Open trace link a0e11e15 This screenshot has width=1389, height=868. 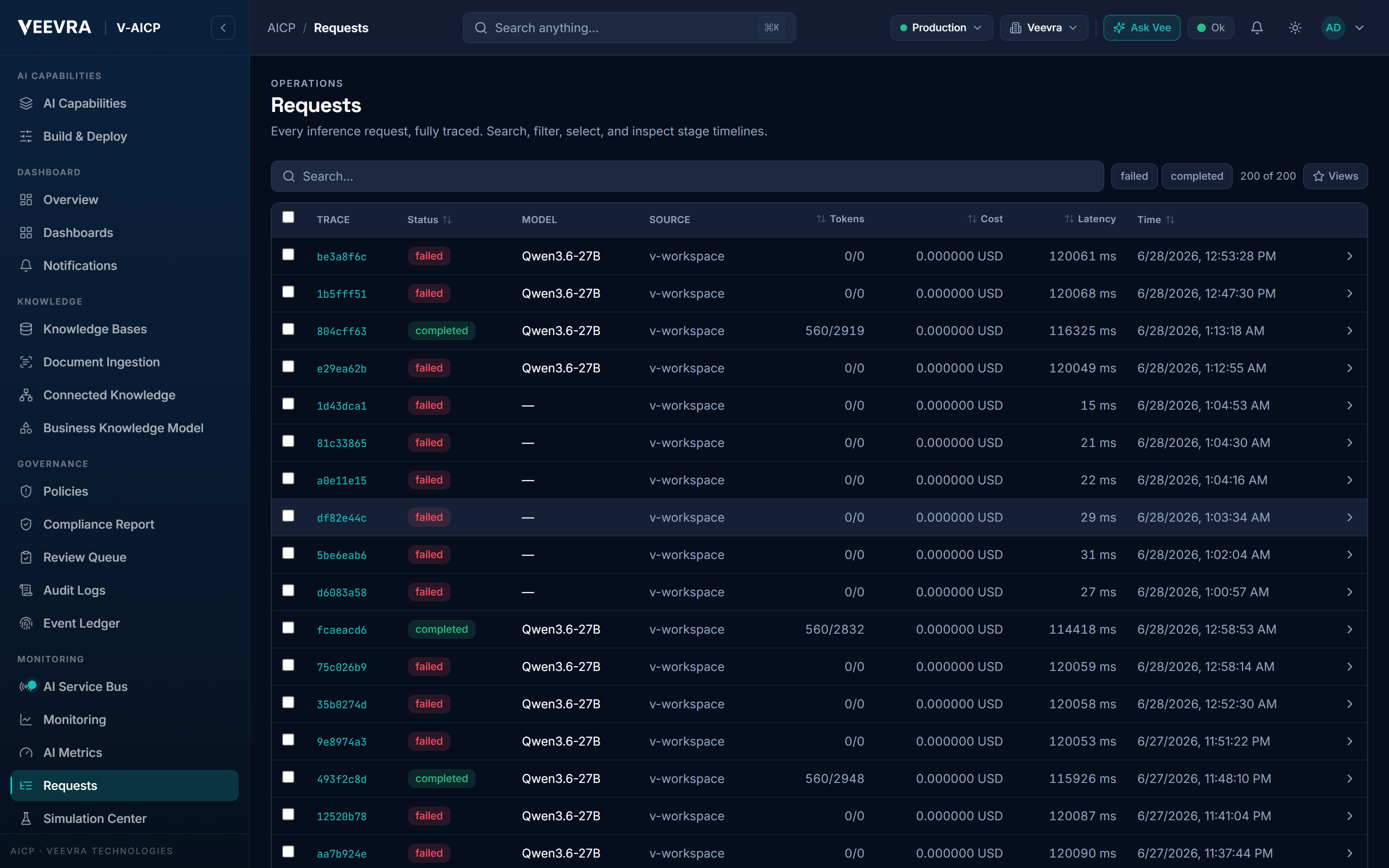coord(342,480)
